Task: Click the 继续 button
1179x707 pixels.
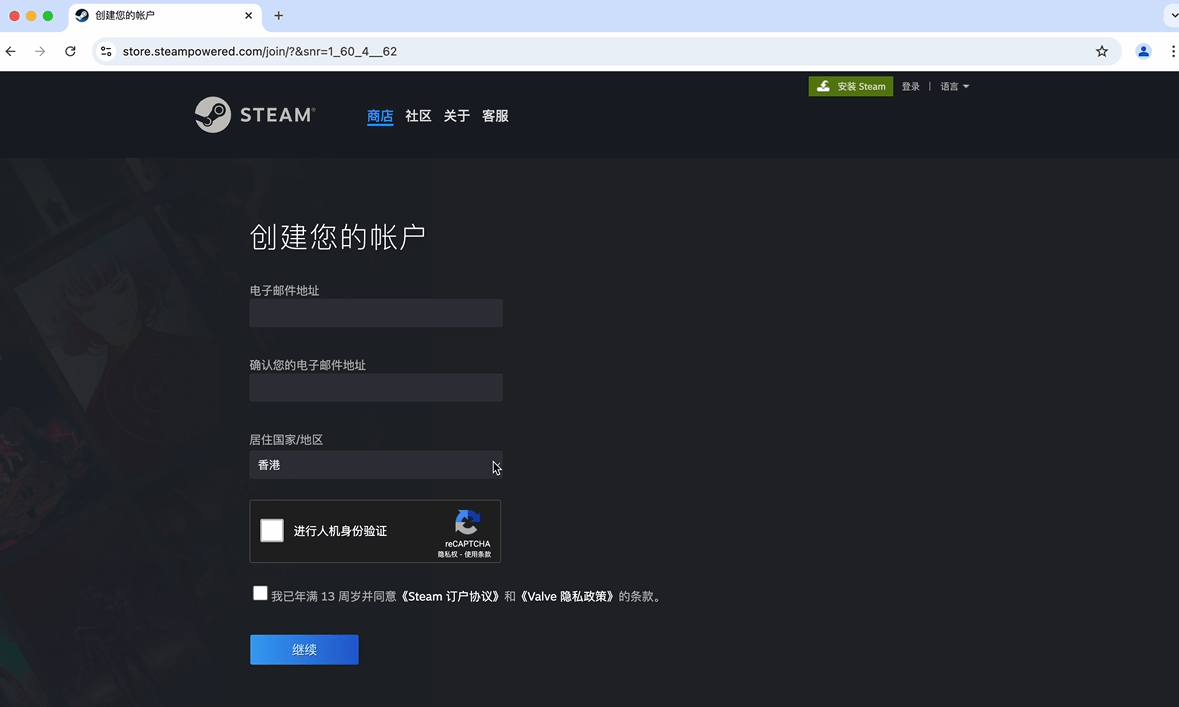Action: coord(303,649)
